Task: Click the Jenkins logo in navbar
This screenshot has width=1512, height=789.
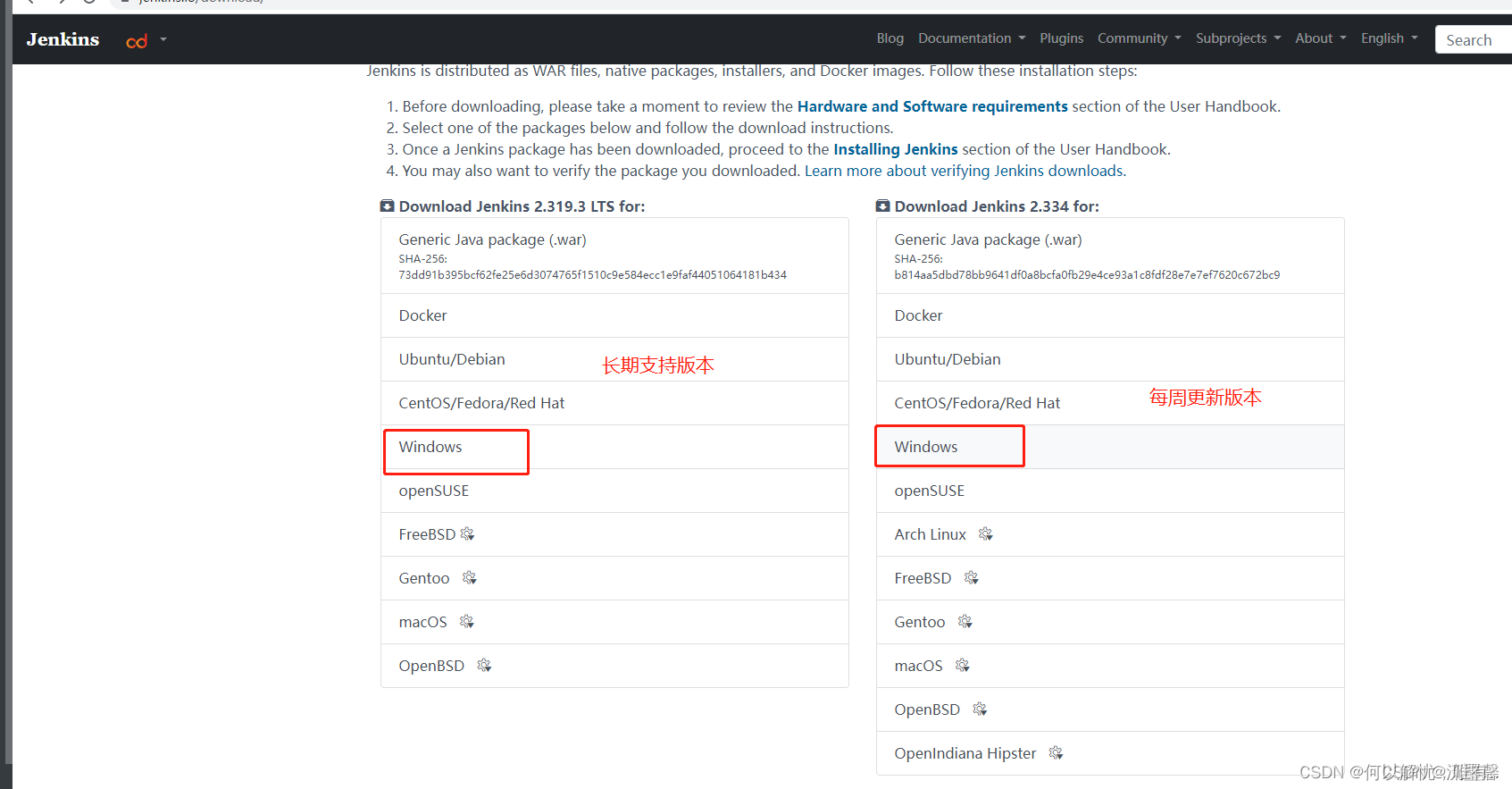Action: coord(63,39)
